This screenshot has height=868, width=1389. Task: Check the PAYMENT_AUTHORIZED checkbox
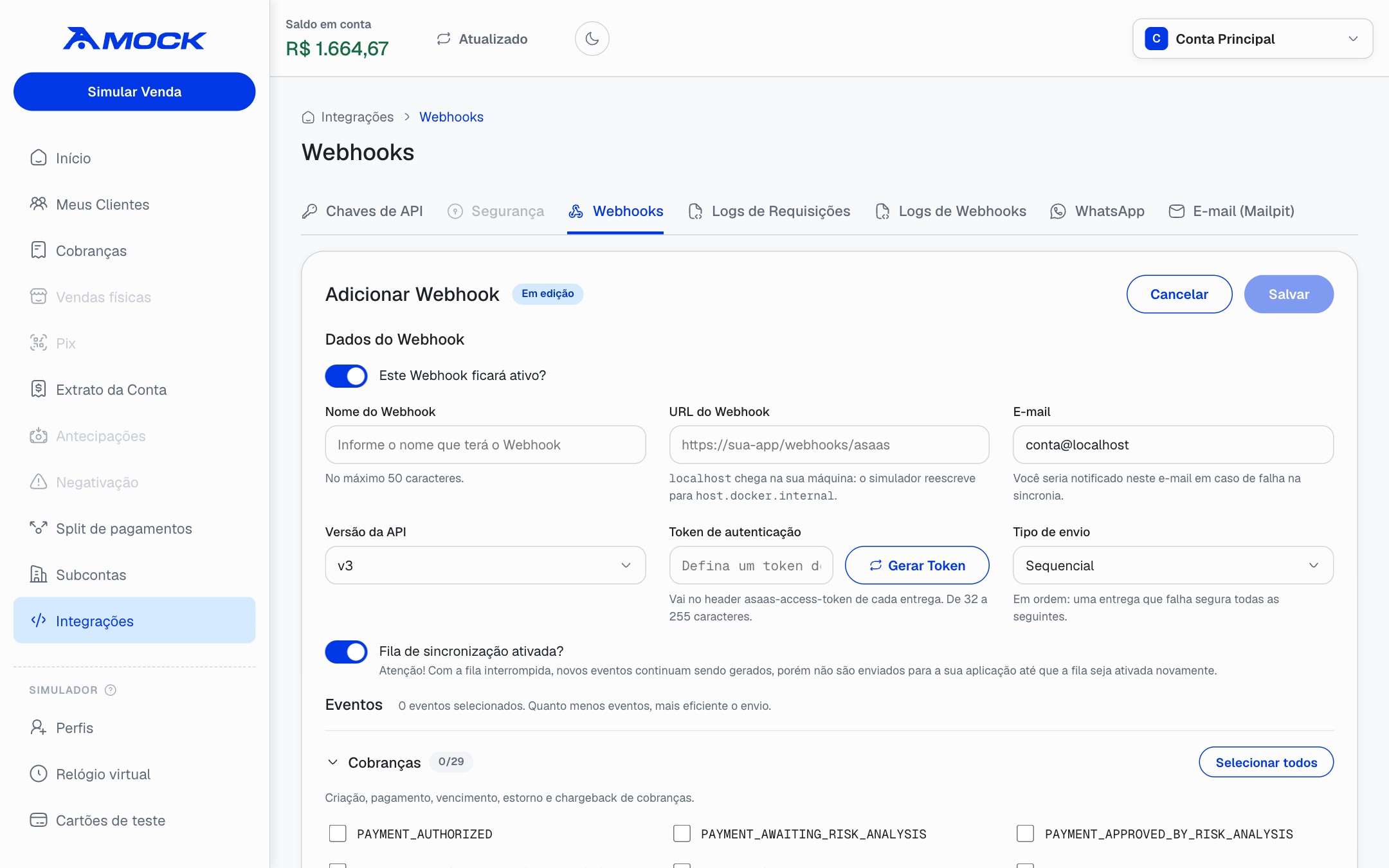[338, 834]
